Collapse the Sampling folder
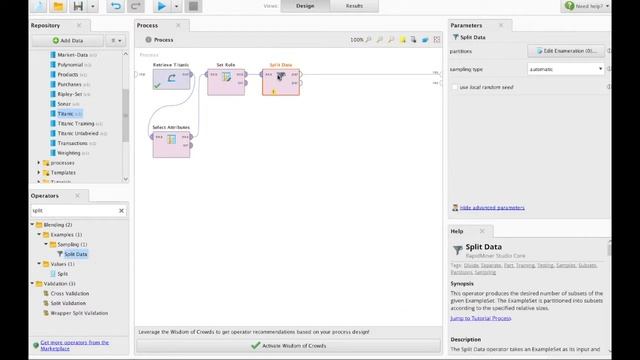Viewport: 640px width, 360px height. click(46, 244)
